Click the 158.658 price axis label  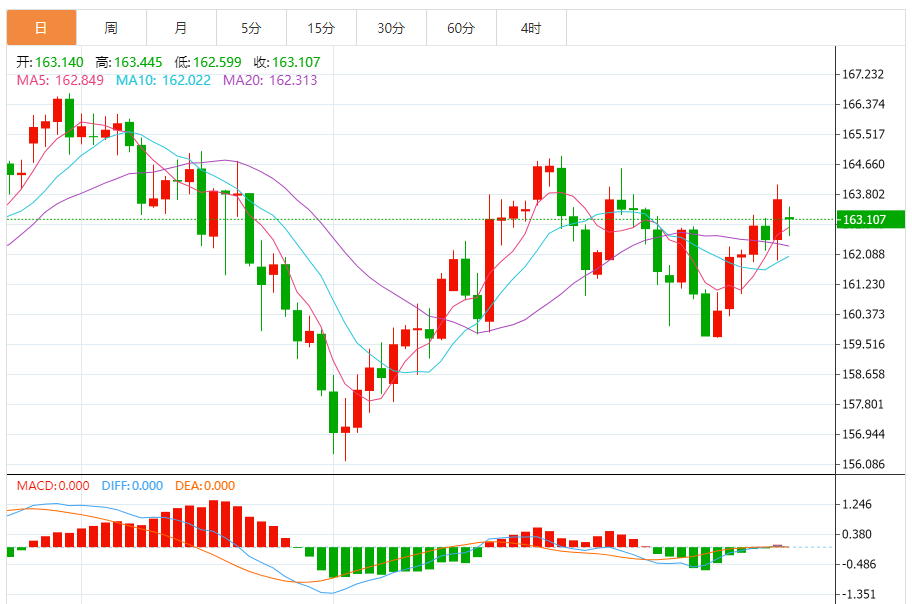coord(863,374)
